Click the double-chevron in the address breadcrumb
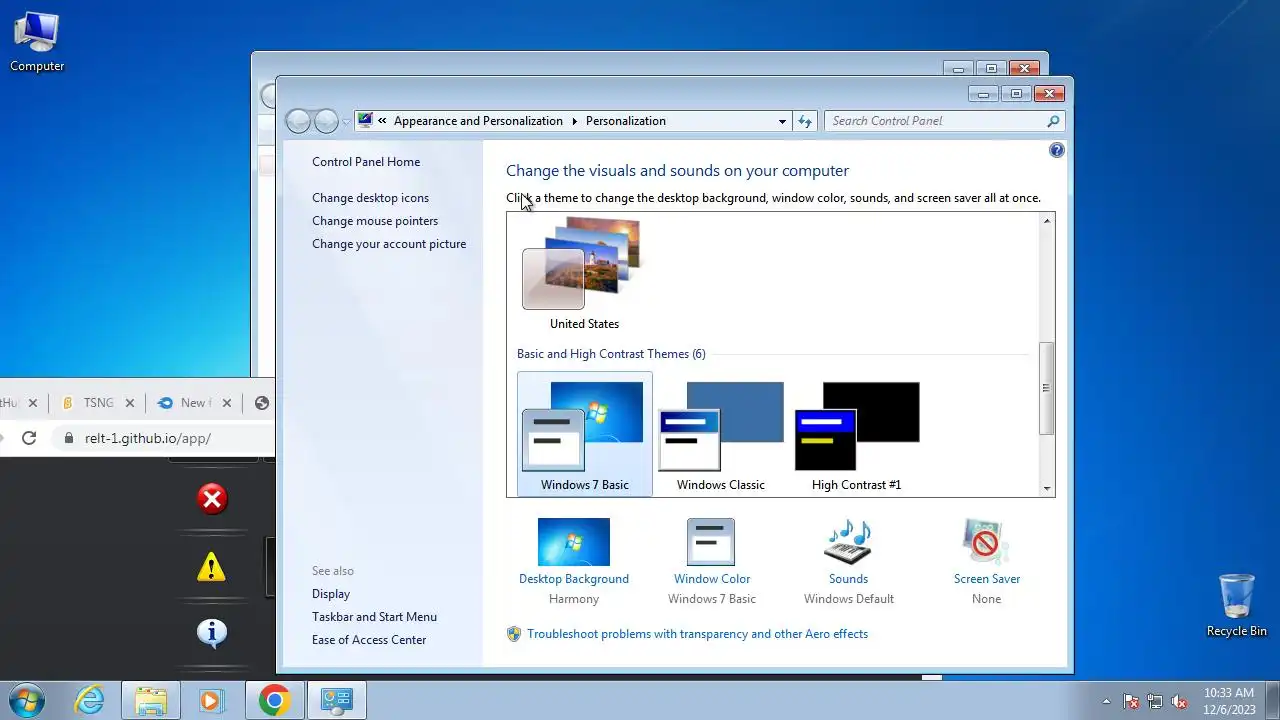The height and width of the screenshot is (720, 1280). point(382,121)
